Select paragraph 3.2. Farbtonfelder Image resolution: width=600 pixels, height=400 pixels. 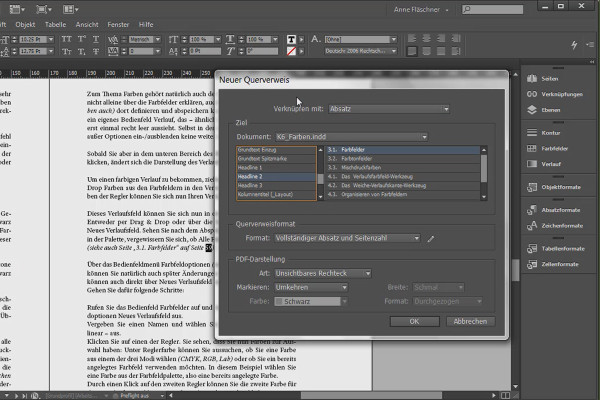[403, 158]
